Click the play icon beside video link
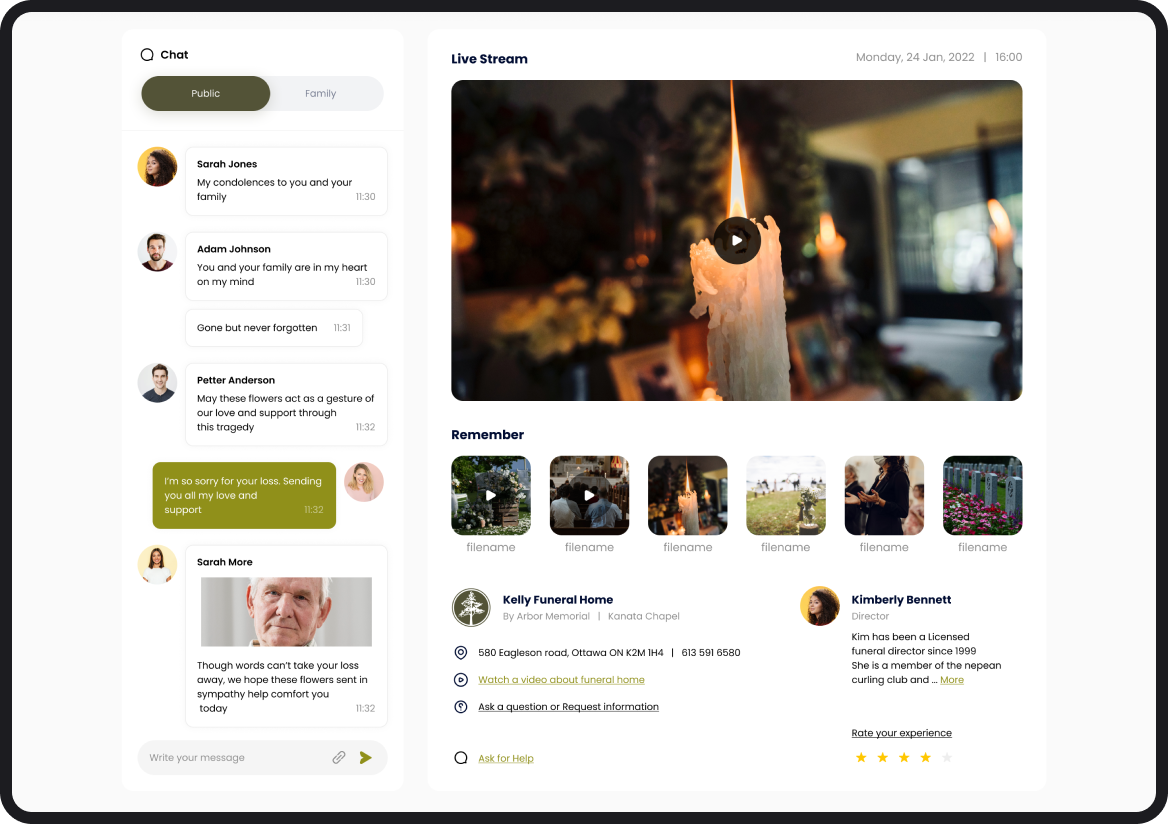The width and height of the screenshot is (1168, 824). 460,679
